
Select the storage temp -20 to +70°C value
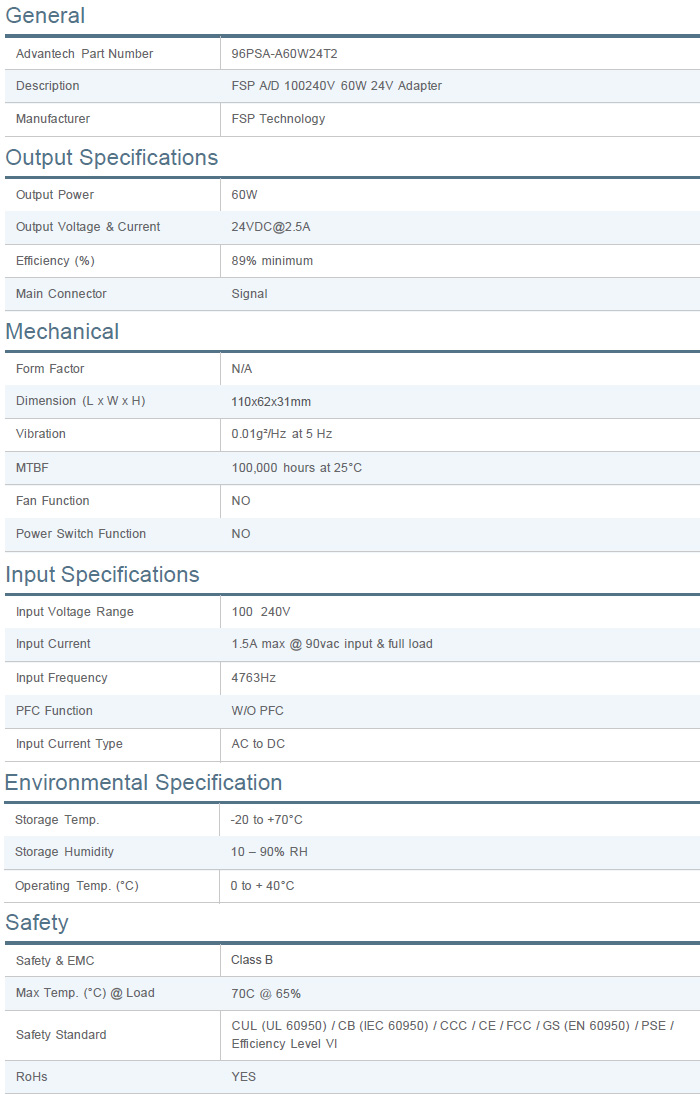[266, 820]
